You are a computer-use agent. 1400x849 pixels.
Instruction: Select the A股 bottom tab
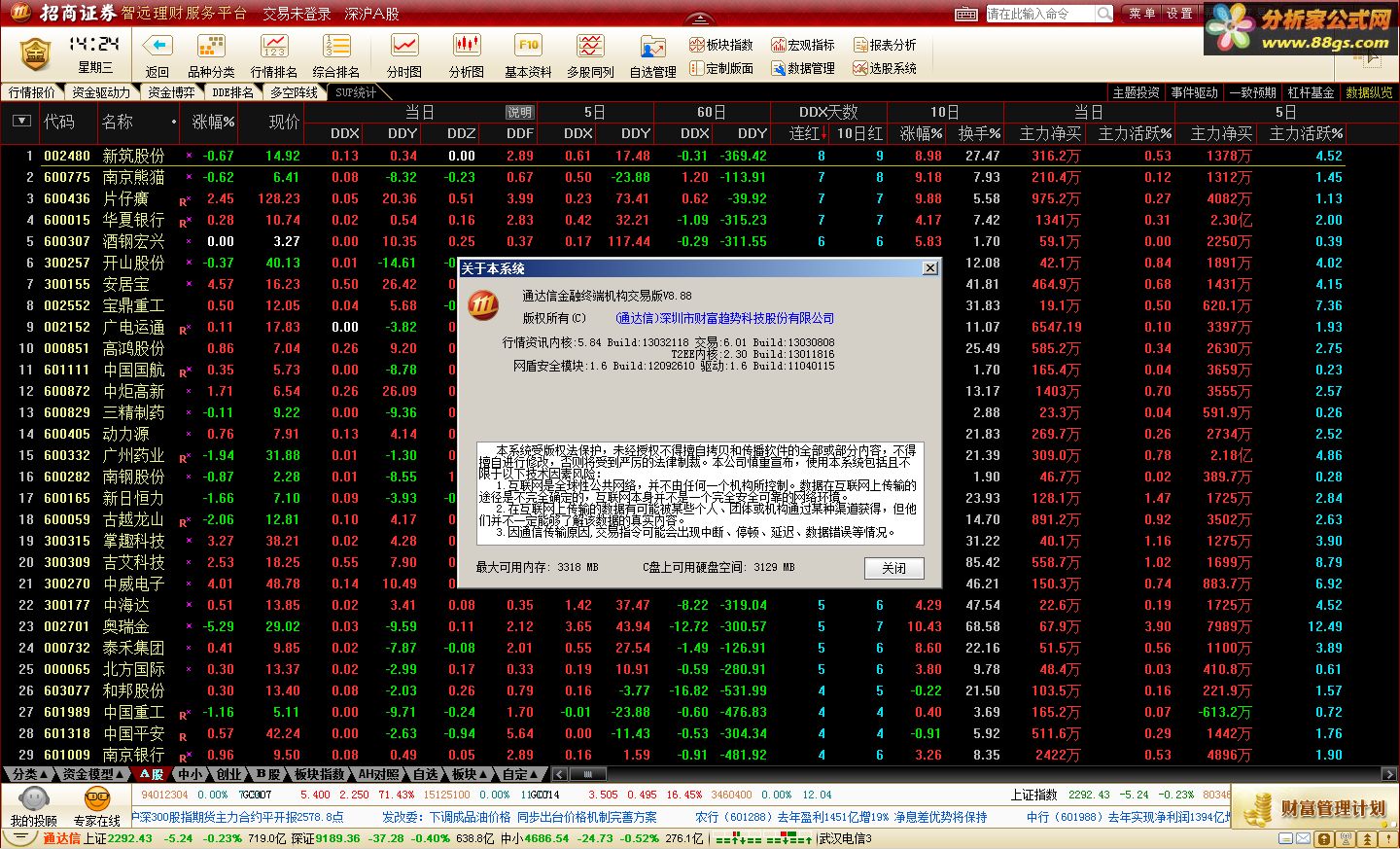(x=151, y=774)
